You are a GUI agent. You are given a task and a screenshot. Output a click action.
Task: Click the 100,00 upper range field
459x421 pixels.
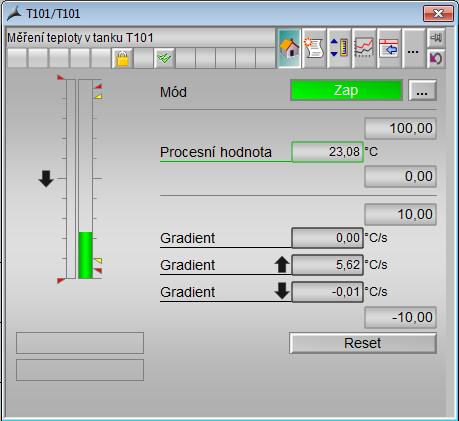400,128
